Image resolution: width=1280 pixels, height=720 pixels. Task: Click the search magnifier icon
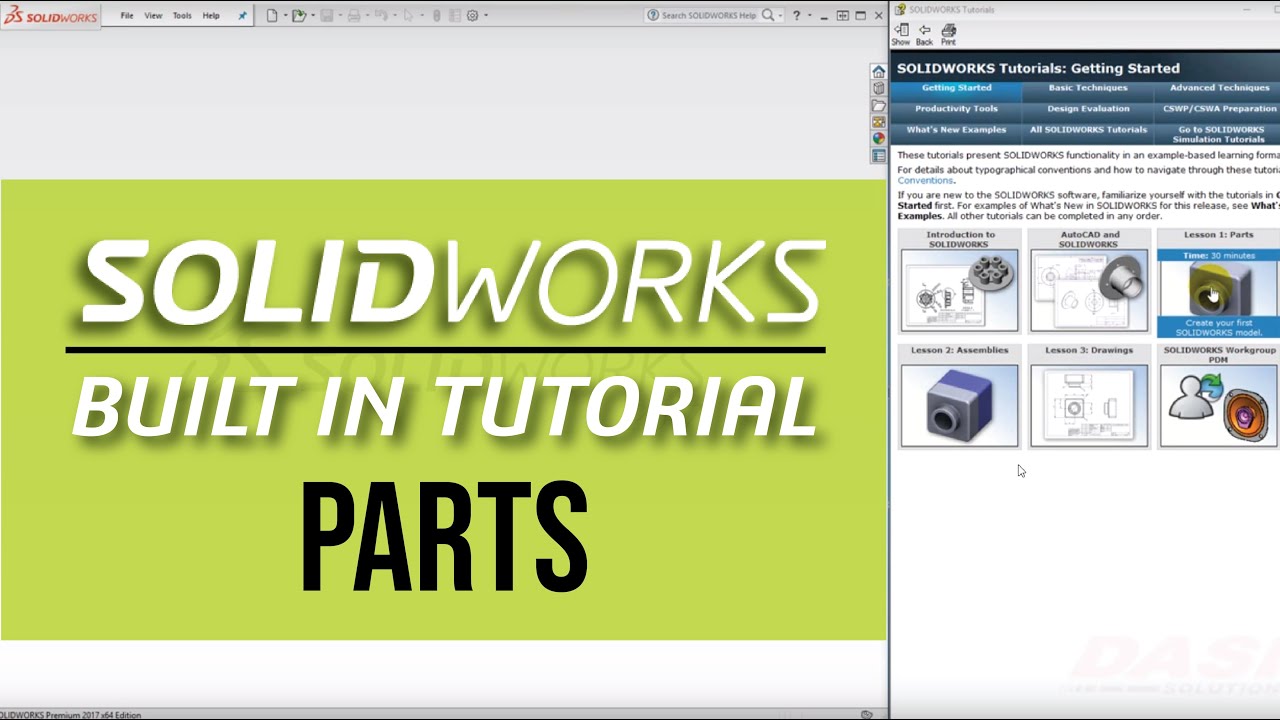pos(768,16)
